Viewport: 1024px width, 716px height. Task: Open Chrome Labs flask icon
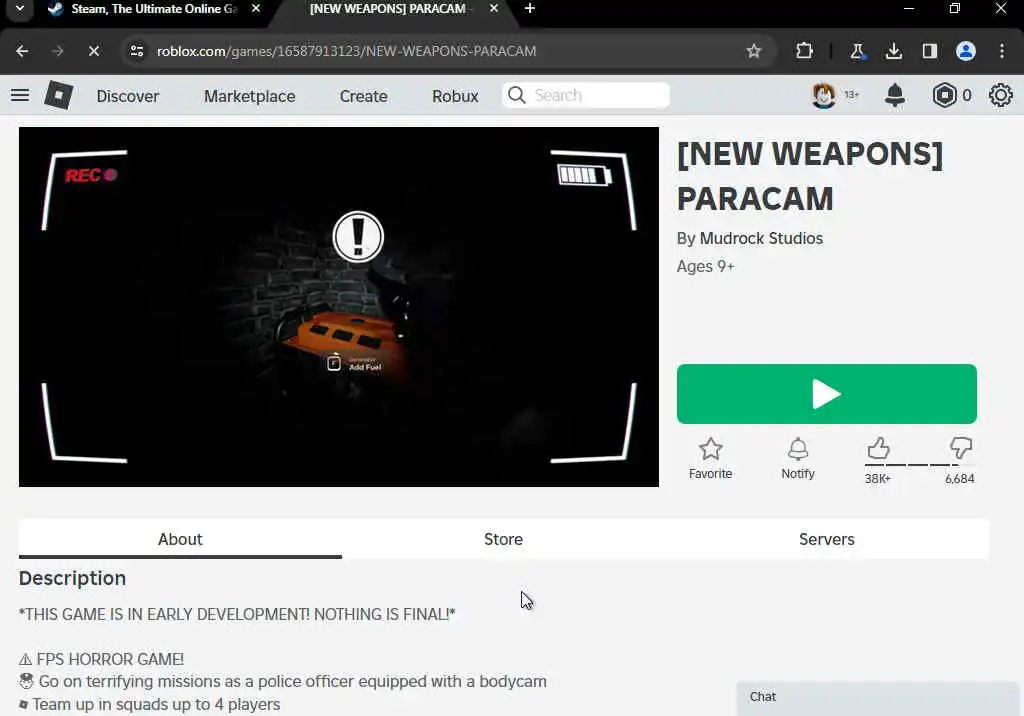pyautogui.click(x=857, y=51)
